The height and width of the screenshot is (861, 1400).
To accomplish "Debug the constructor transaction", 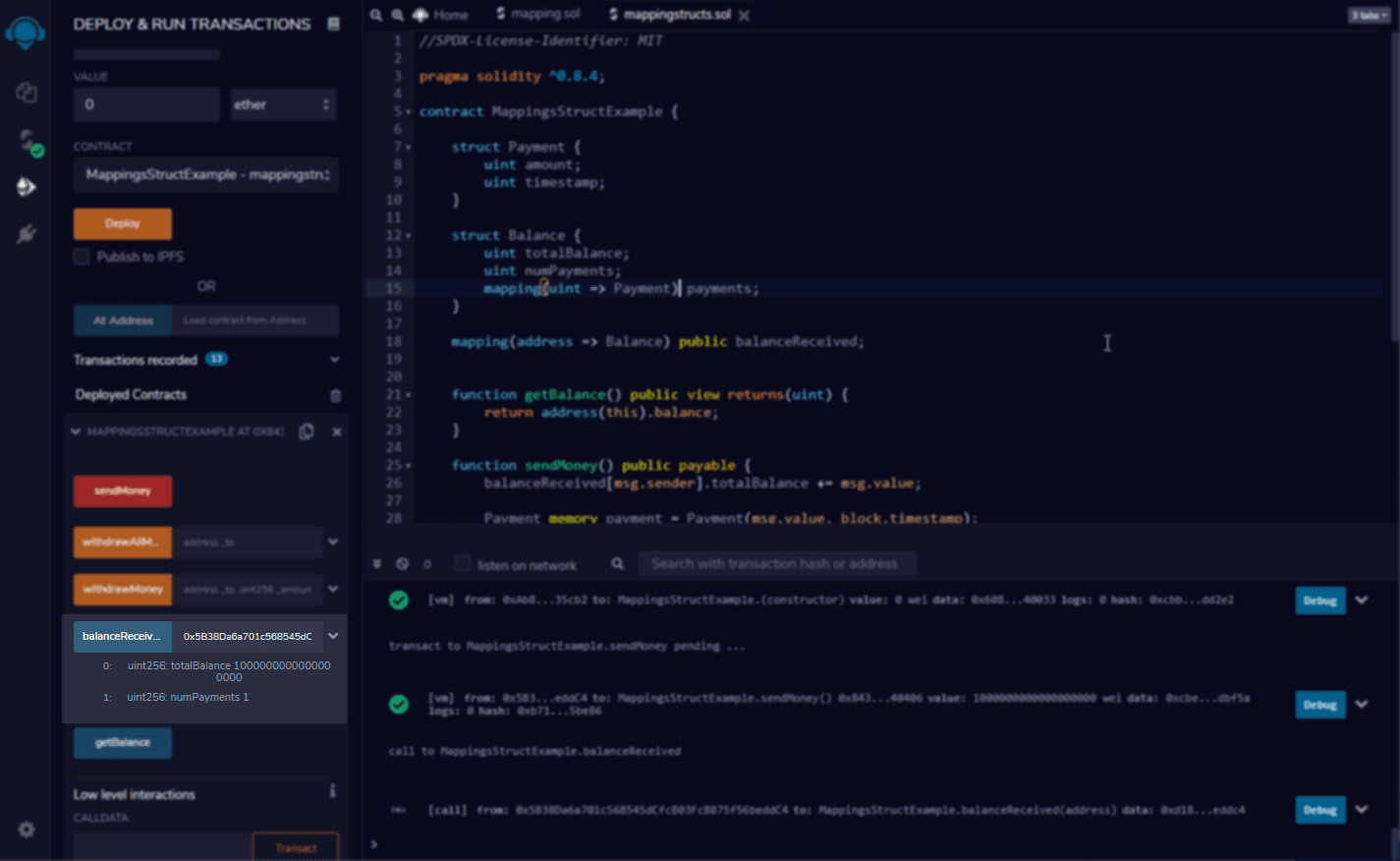I will 1320,600.
